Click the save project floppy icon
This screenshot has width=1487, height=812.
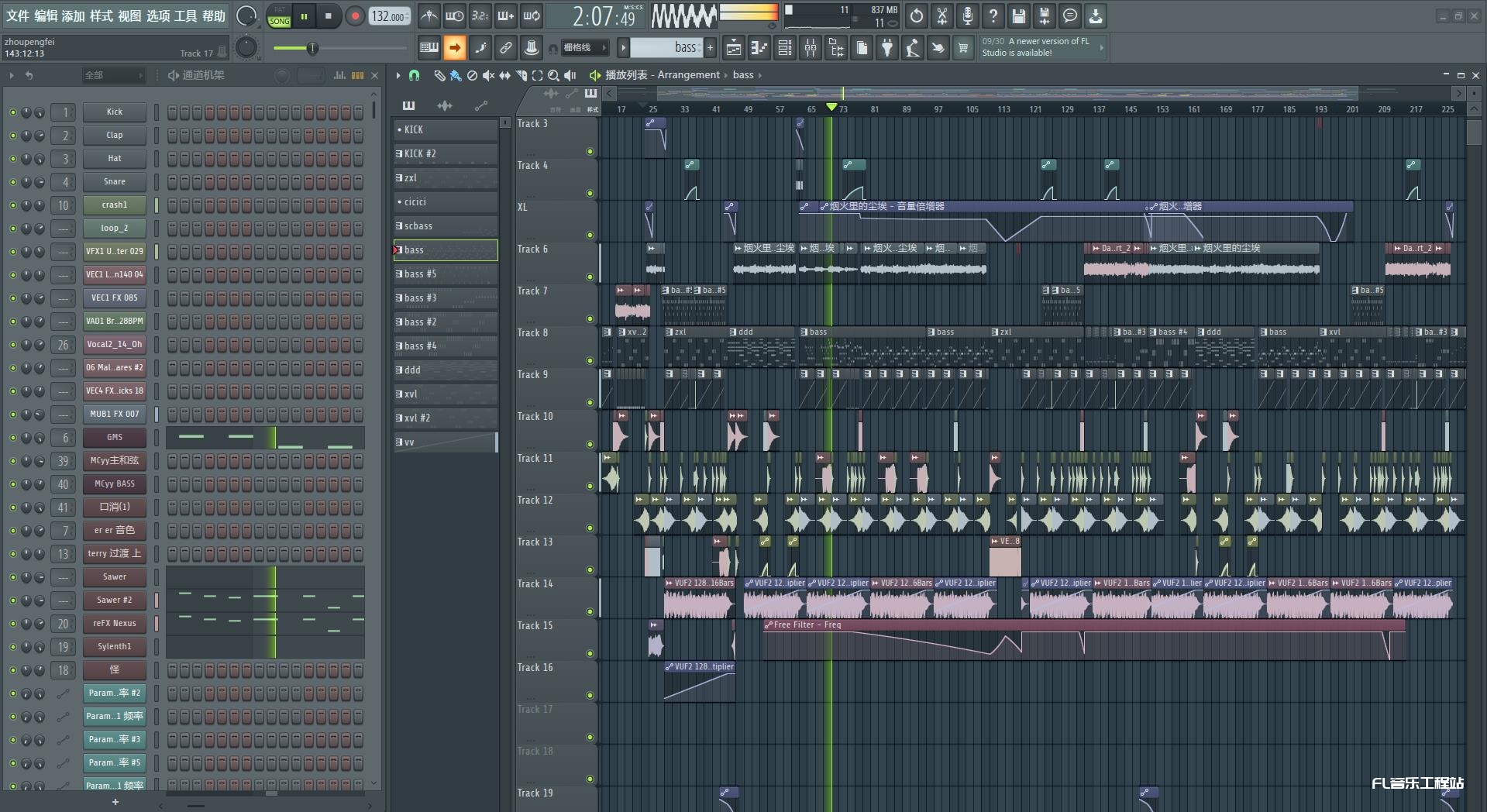pyautogui.click(x=1018, y=15)
